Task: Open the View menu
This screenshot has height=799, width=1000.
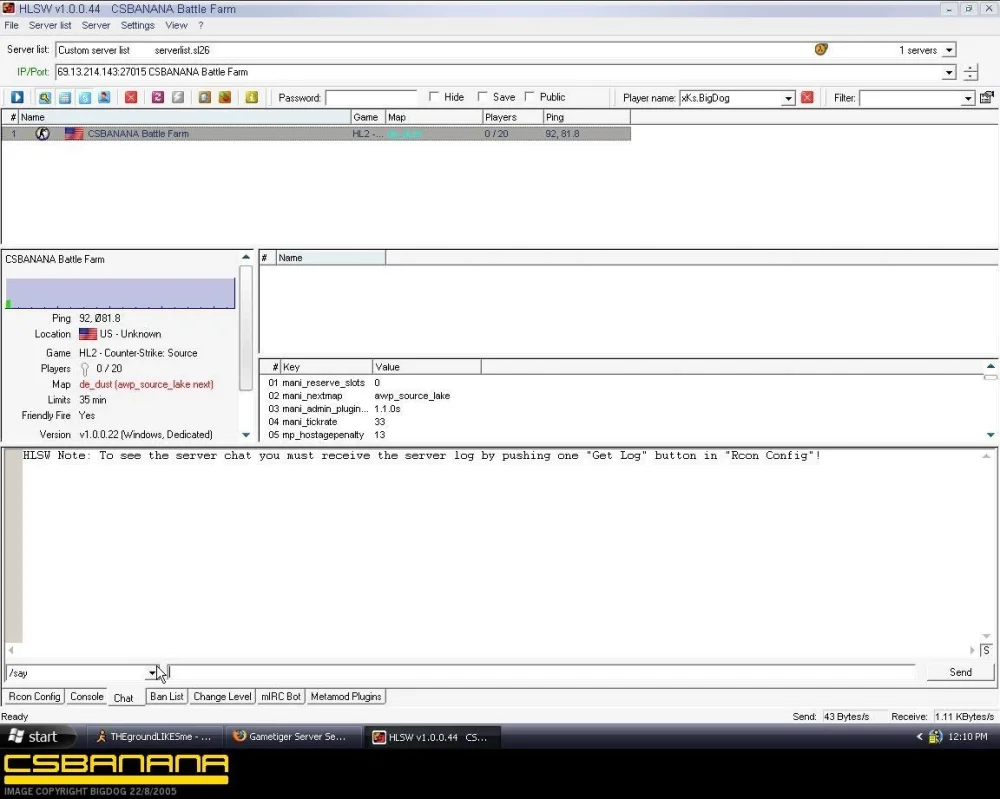Action: coord(176,26)
